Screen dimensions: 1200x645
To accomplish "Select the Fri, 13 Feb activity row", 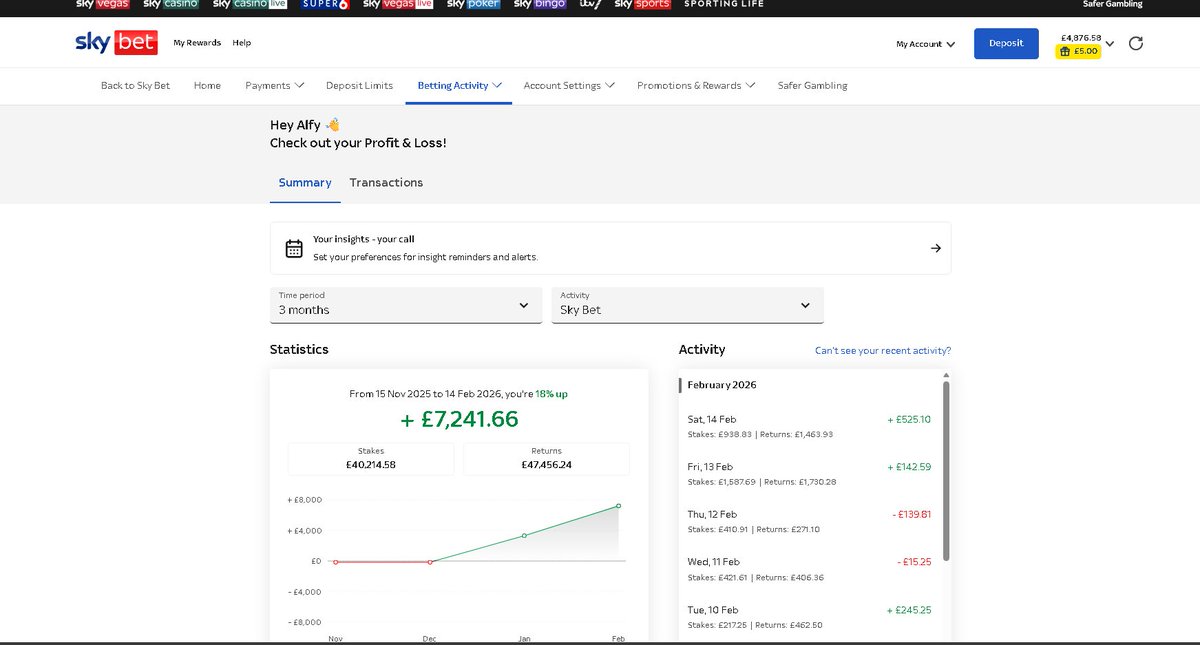I will (x=809, y=474).
